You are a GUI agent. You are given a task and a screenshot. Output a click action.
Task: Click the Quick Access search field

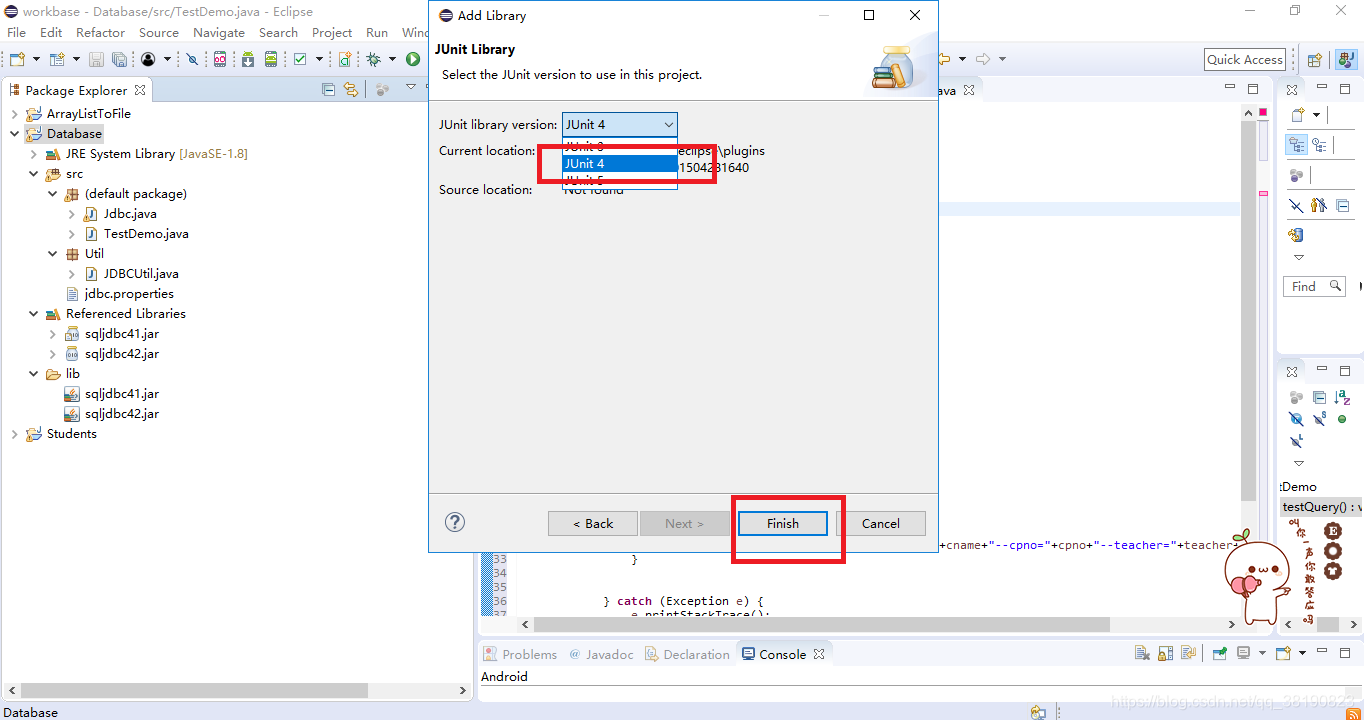pyautogui.click(x=1245, y=60)
